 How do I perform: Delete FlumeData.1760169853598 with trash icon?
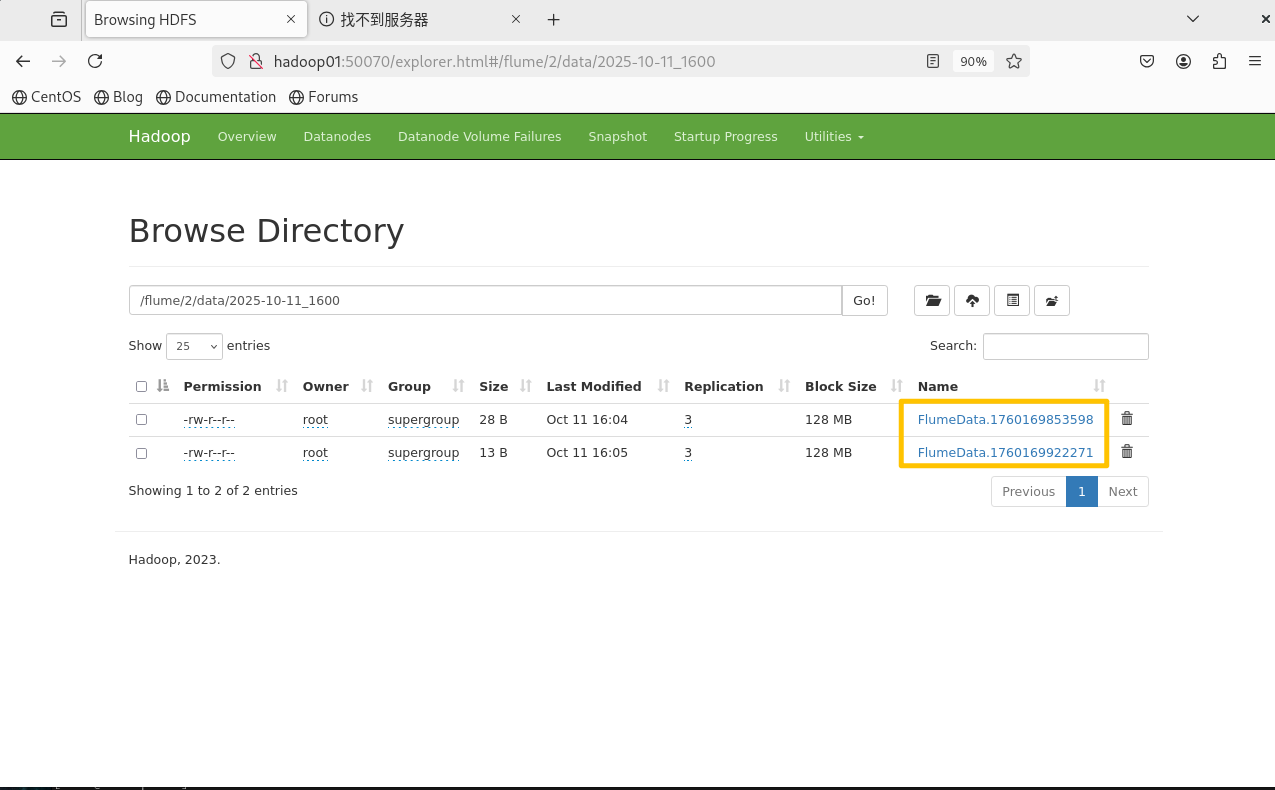point(1127,419)
